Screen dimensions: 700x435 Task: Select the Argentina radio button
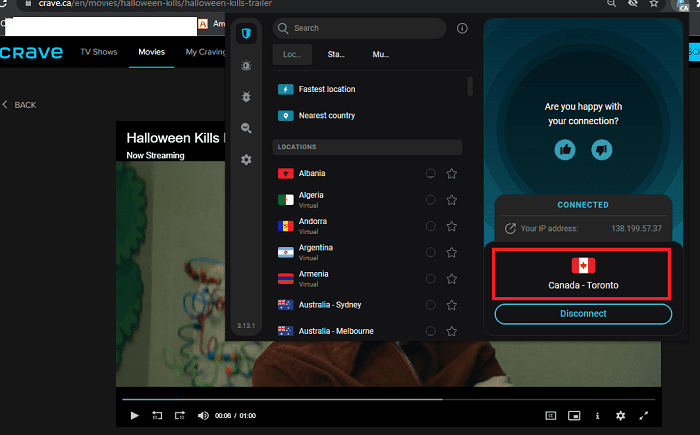click(x=430, y=252)
